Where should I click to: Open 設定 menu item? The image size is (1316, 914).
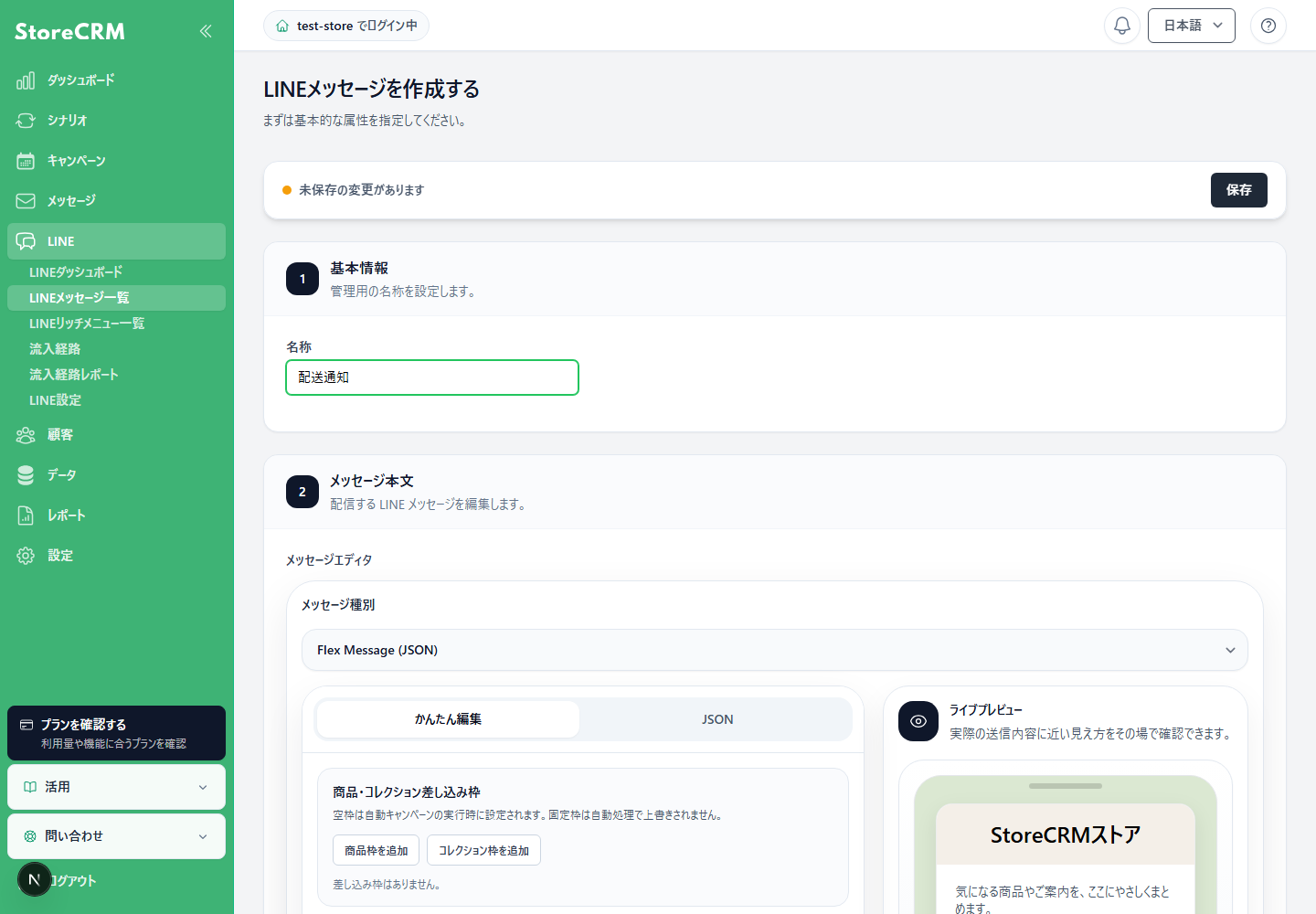coord(116,556)
